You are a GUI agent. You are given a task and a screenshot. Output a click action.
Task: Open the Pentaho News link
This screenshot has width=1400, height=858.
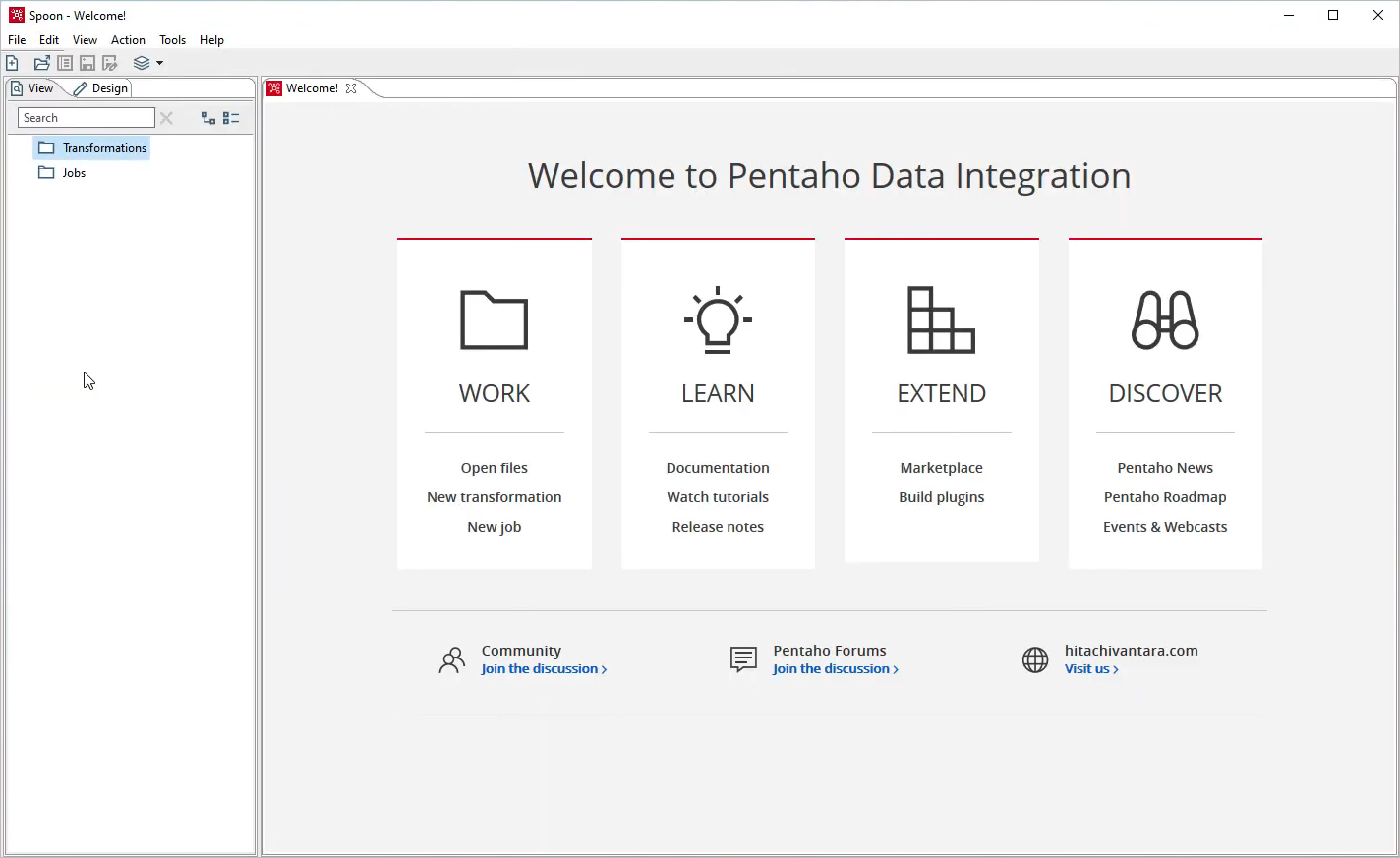pos(1165,468)
